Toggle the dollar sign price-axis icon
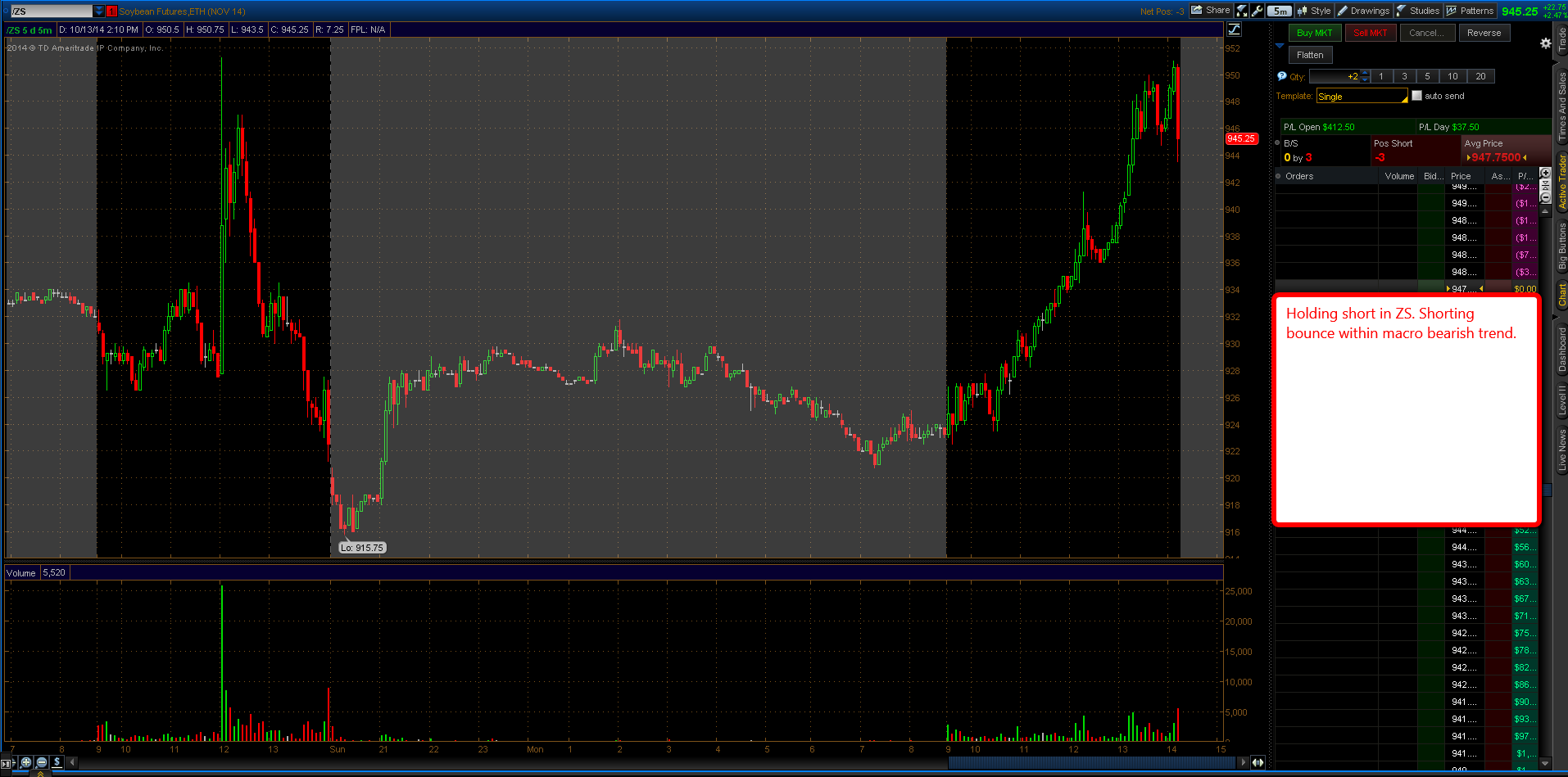The image size is (1568, 777). [x=57, y=762]
